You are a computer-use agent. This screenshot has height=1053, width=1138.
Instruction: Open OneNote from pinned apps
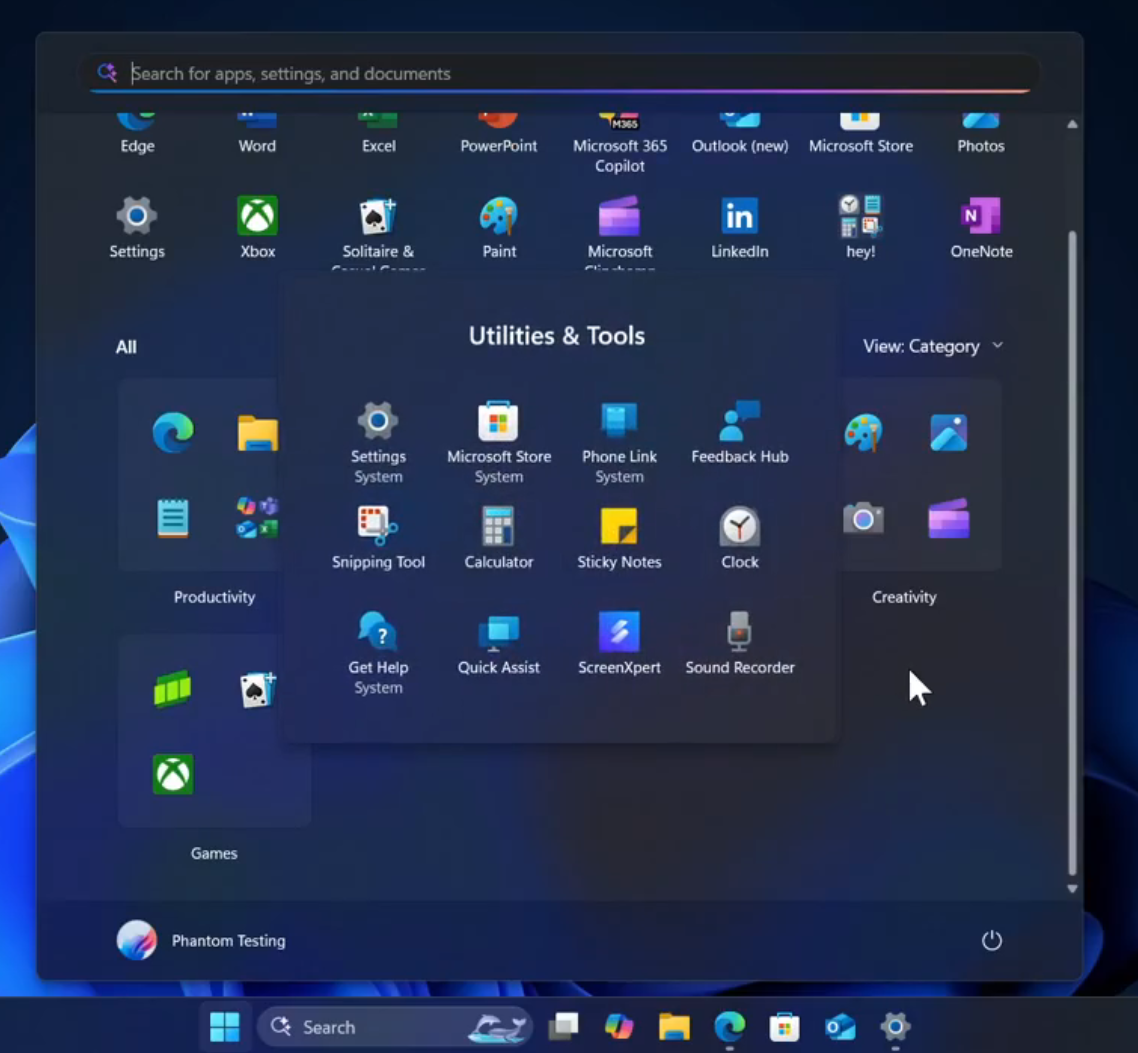point(981,227)
